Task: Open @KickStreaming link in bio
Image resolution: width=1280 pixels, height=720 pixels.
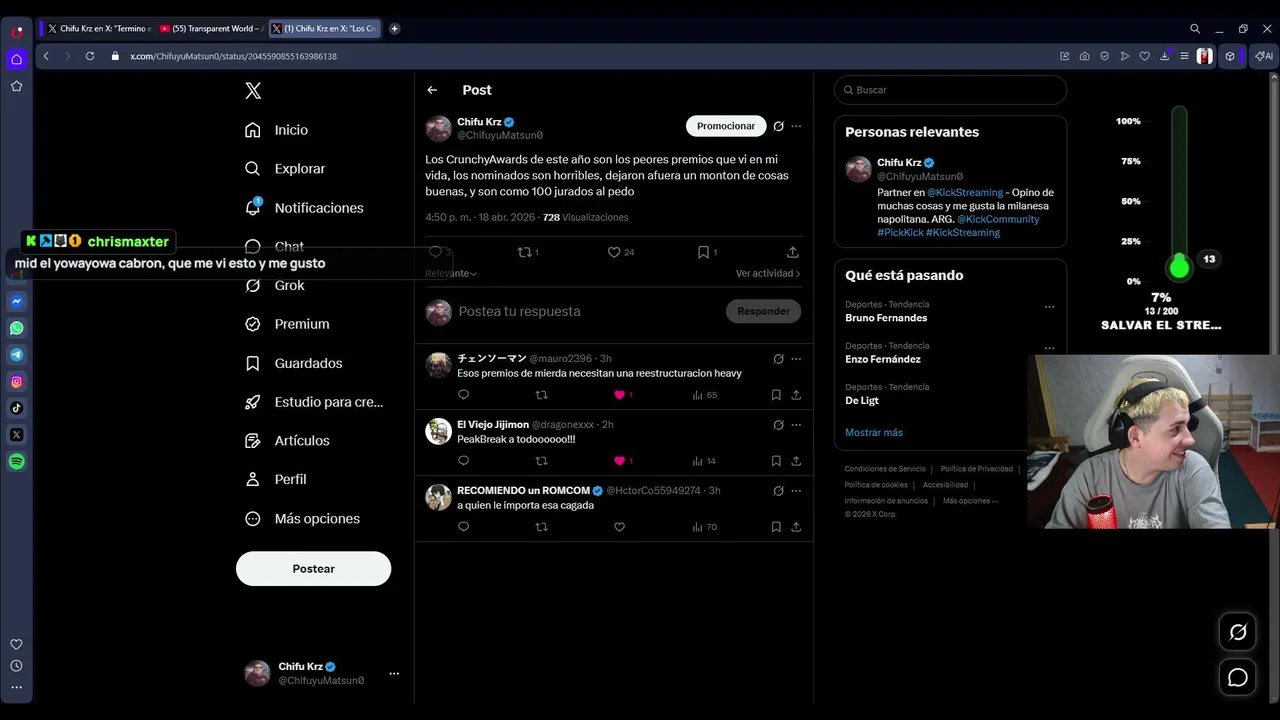Action: (965, 192)
